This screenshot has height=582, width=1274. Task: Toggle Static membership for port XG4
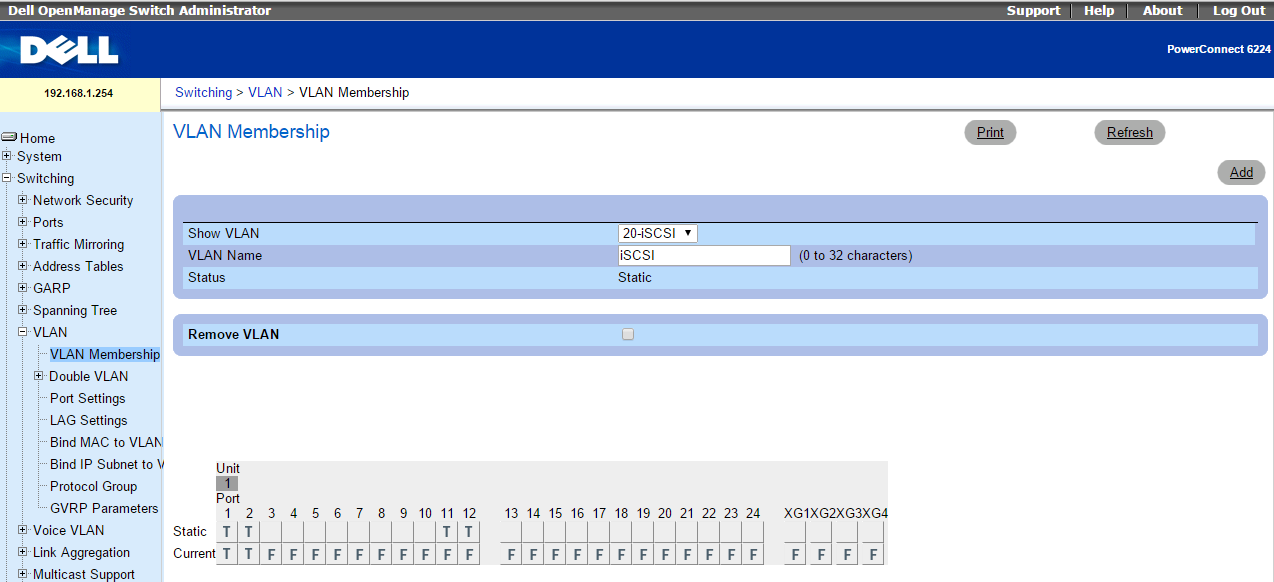(x=873, y=531)
